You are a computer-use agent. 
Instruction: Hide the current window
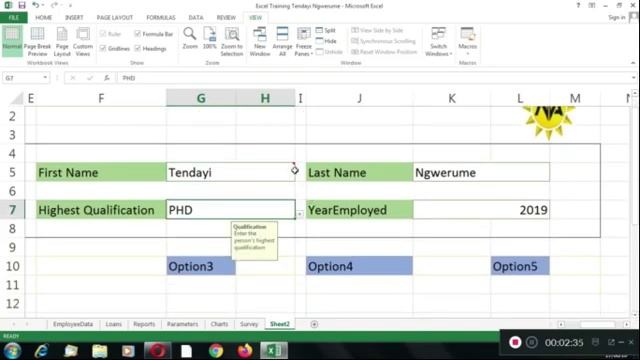pos(326,41)
